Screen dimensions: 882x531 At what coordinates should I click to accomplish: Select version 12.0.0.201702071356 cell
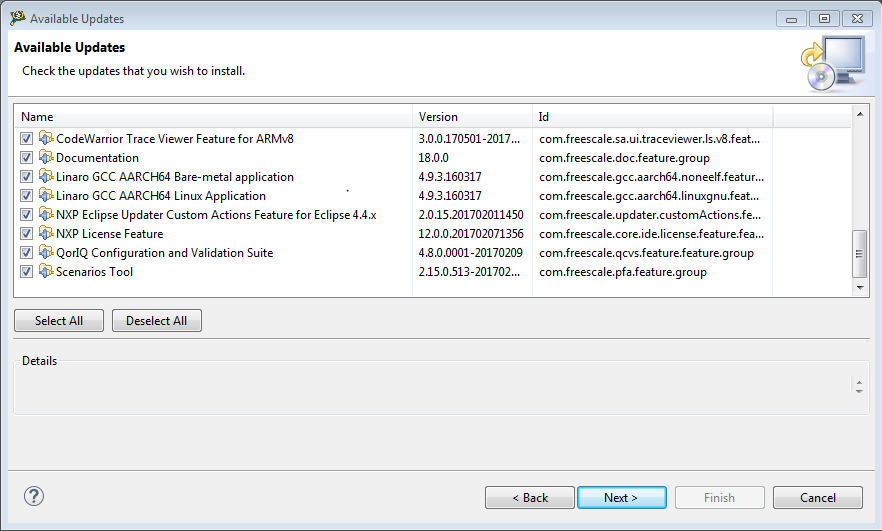[471, 233]
